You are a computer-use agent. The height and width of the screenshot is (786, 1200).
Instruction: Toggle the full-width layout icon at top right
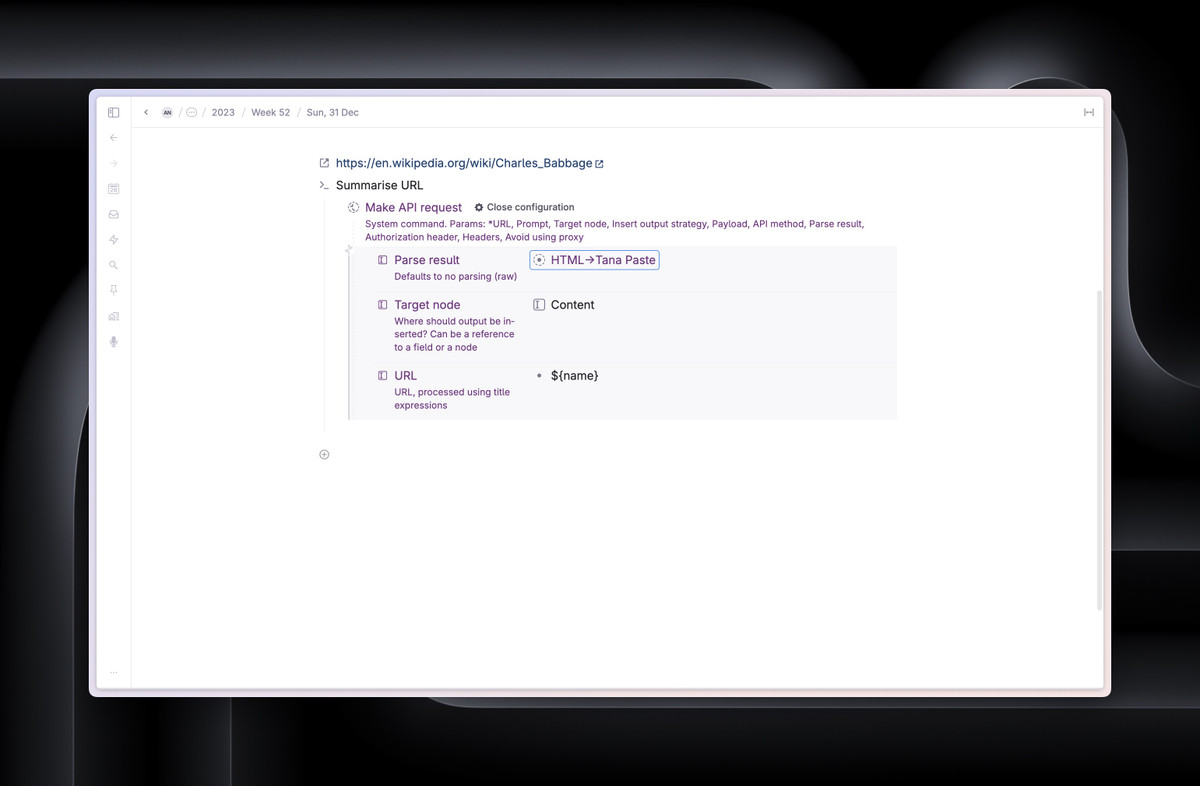(x=1088, y=113)
